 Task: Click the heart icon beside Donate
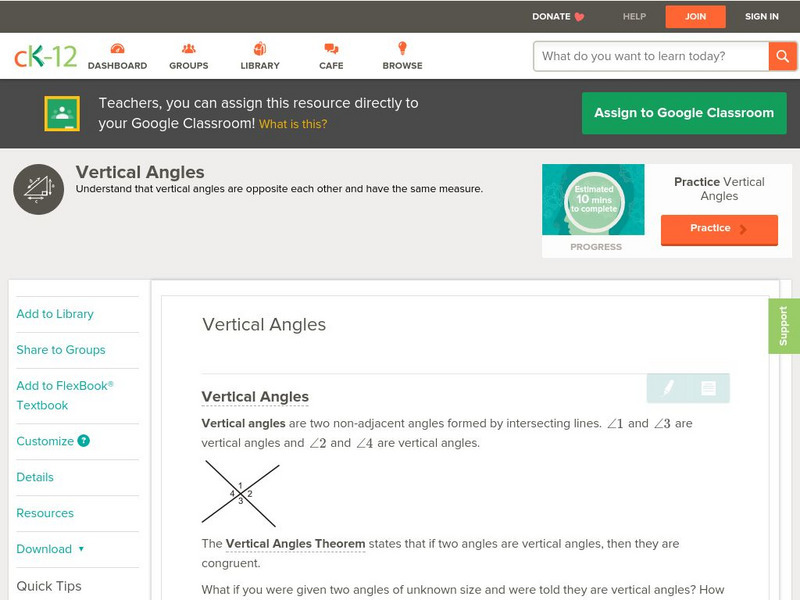pyautogui.click(x=579, y=17)
